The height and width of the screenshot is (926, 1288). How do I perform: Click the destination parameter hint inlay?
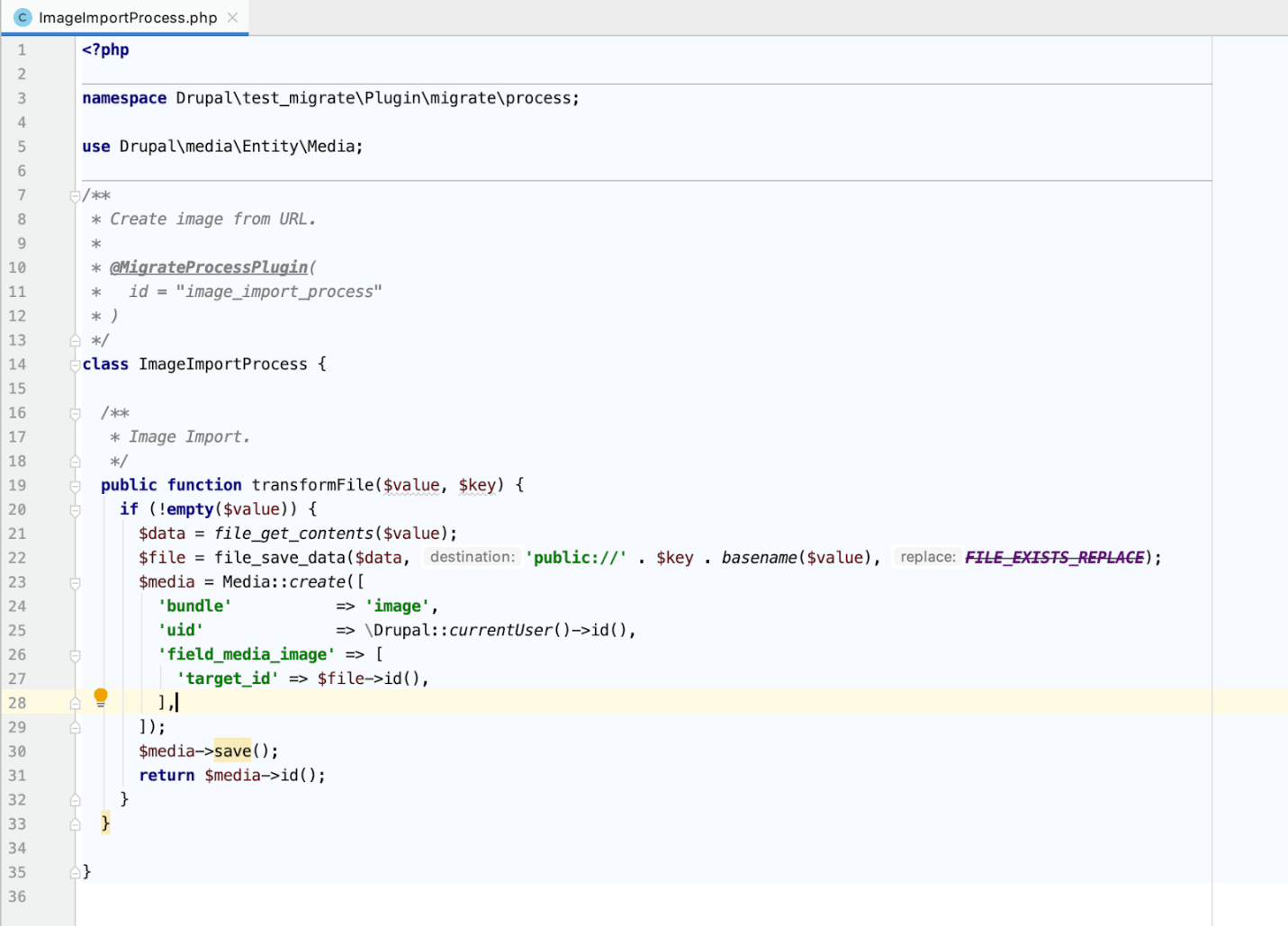tap(472, 557)
